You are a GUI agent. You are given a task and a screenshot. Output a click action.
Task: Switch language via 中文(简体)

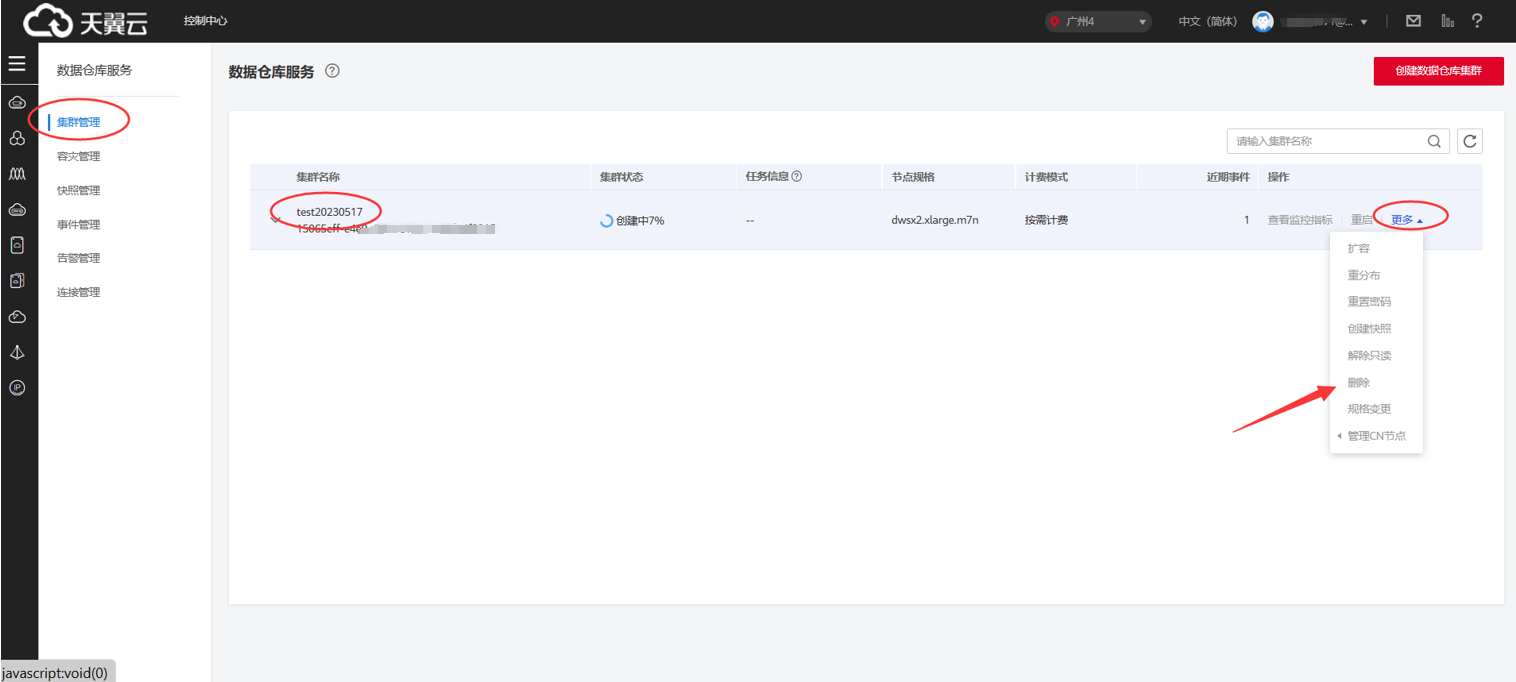click(1208, 21)
